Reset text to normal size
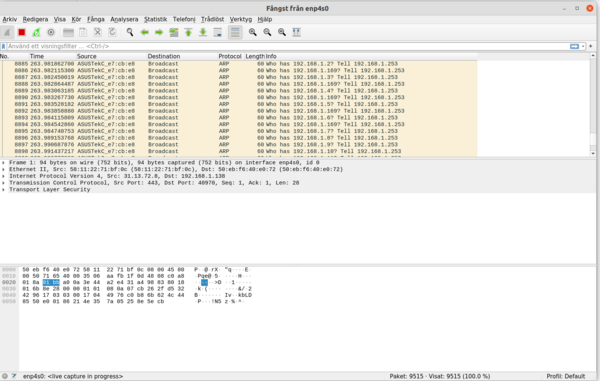This screenshot has height=381, width=600. [282, 33]
